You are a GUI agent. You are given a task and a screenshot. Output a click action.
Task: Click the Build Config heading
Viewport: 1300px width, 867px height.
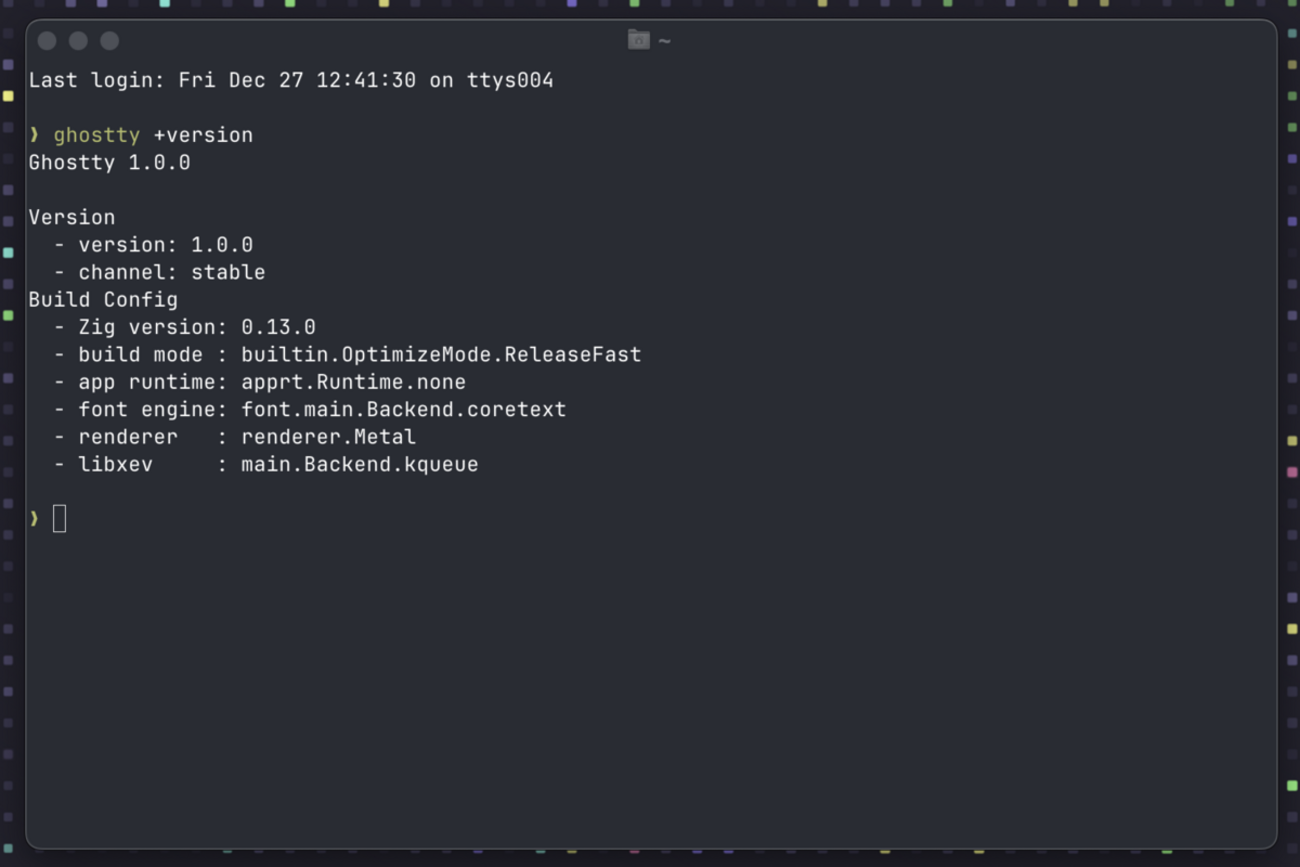pos(103,299)
